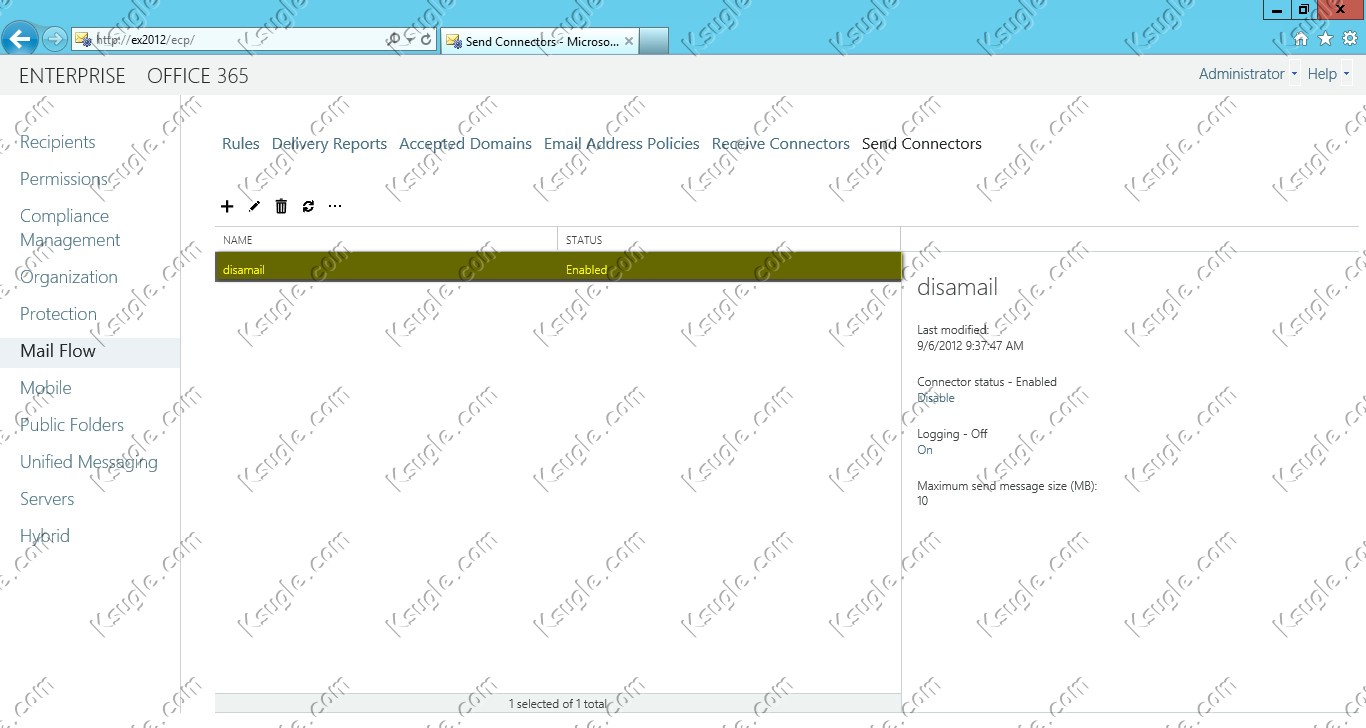Click the browser Forward arrow button
This screenshot has height=728, width=1366.
click(54, 40)
